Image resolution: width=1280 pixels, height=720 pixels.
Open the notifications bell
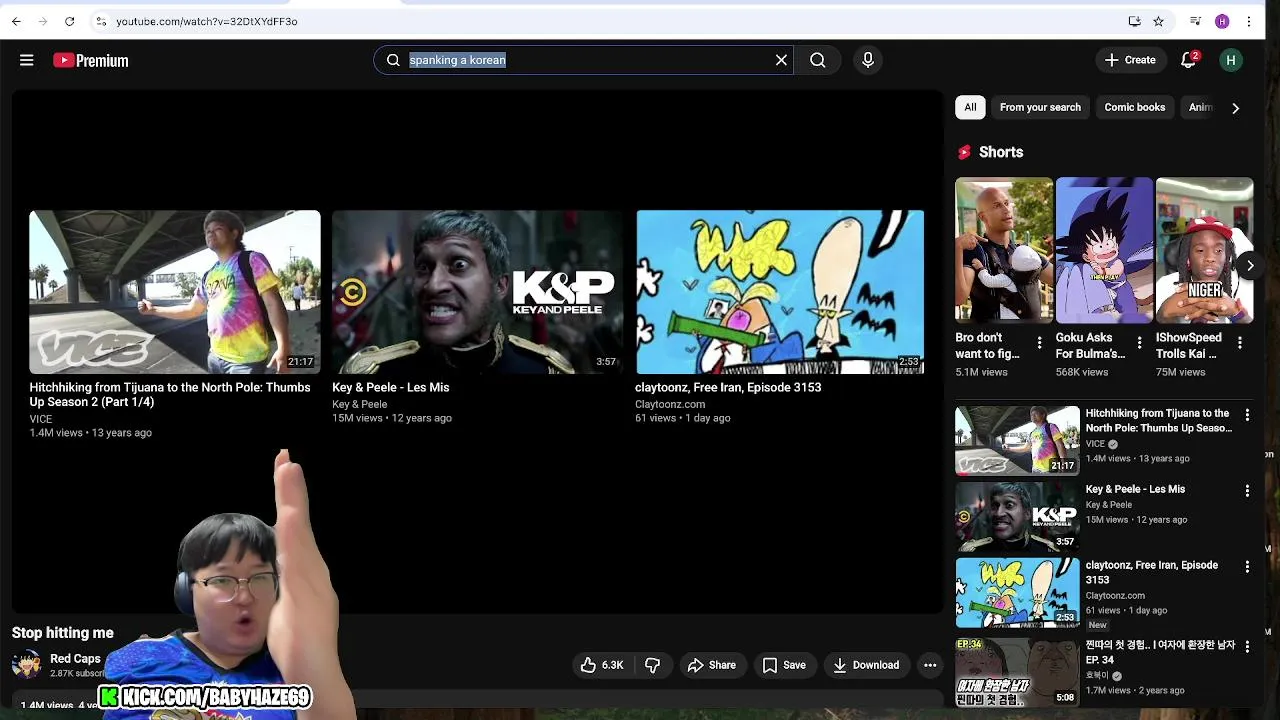1189,60
